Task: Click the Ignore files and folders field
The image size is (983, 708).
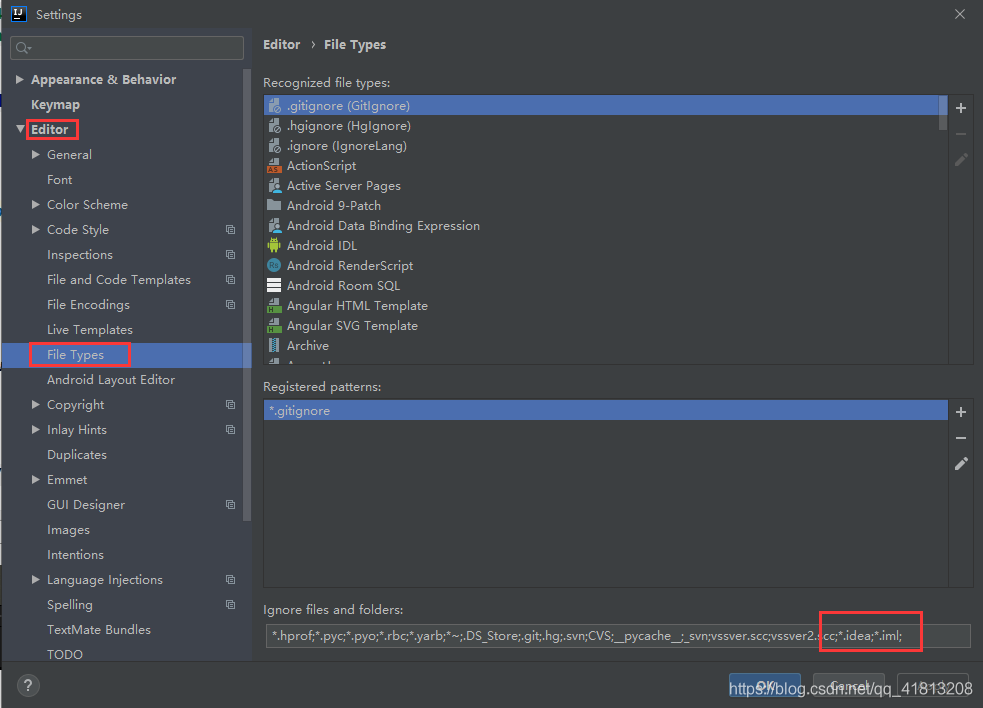Action: pos(618,636)
